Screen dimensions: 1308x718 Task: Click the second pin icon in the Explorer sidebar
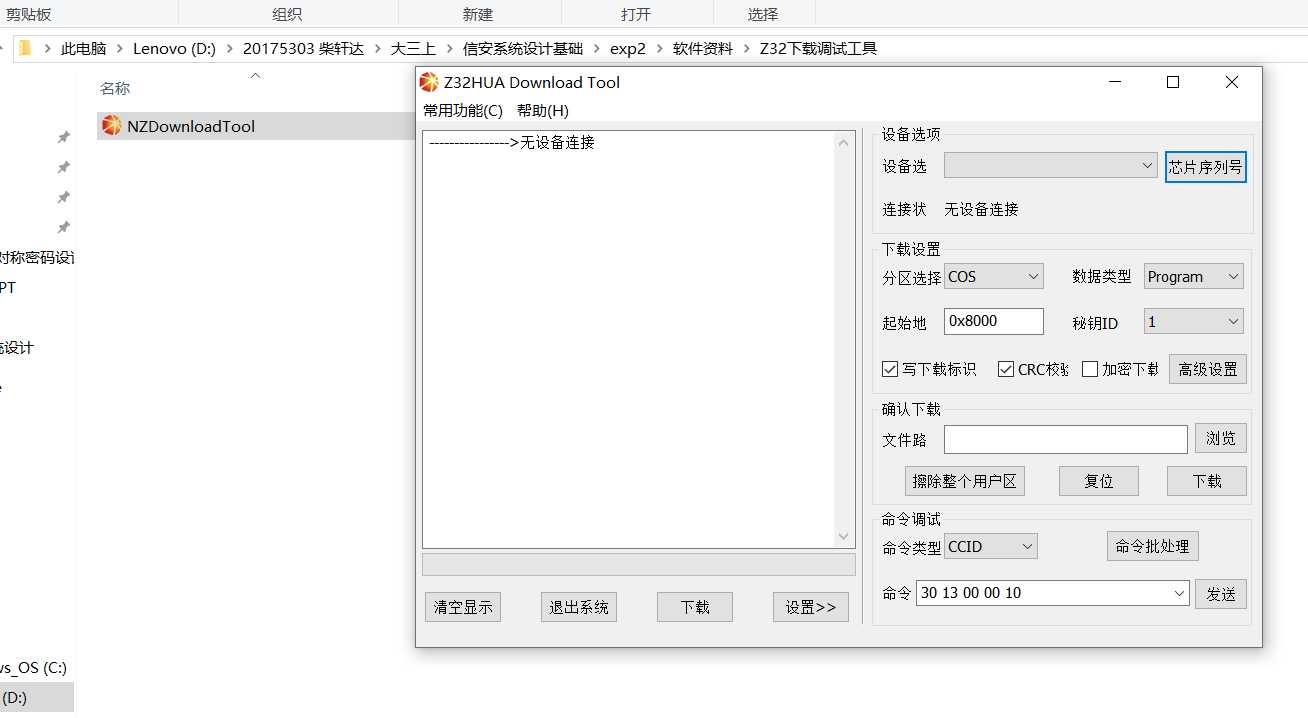(x=63, y=167)
